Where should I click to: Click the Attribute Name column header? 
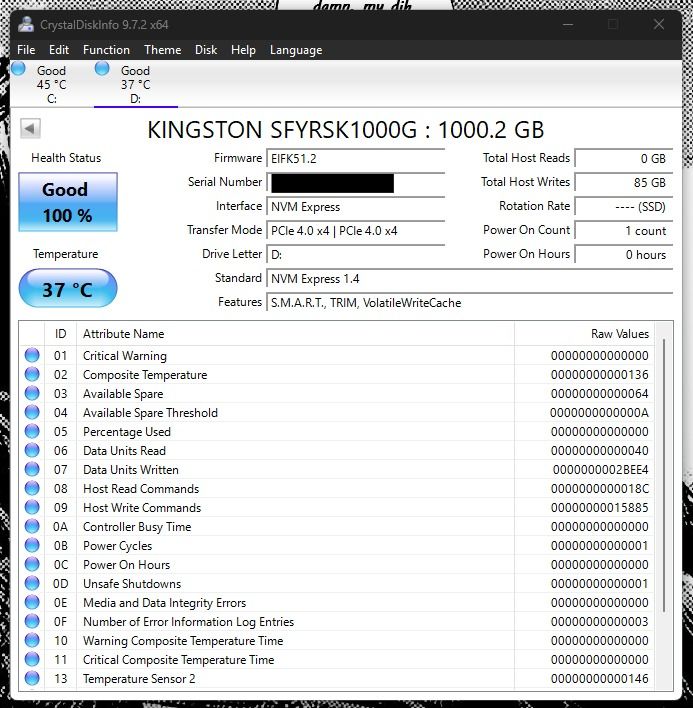295,334
